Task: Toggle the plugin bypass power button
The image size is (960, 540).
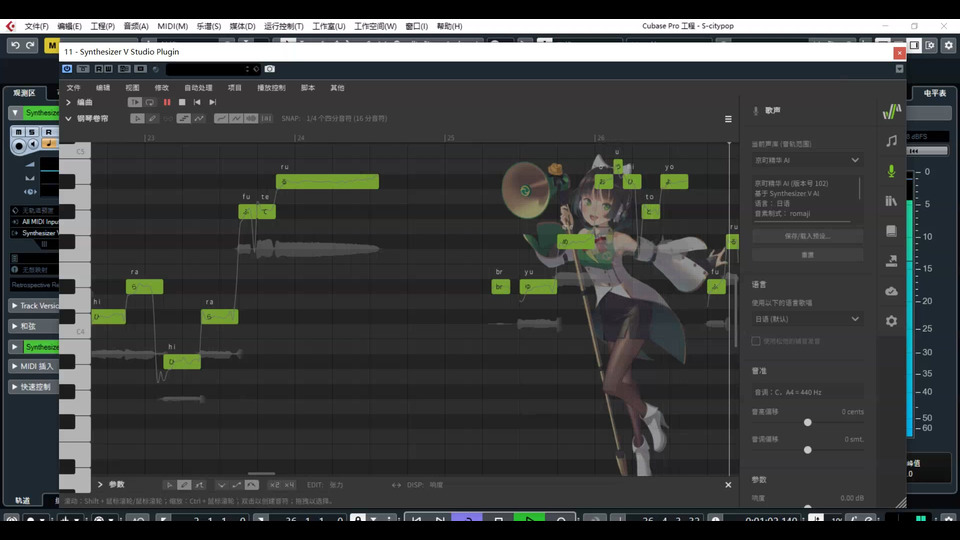Action: [x=67, y=69]
